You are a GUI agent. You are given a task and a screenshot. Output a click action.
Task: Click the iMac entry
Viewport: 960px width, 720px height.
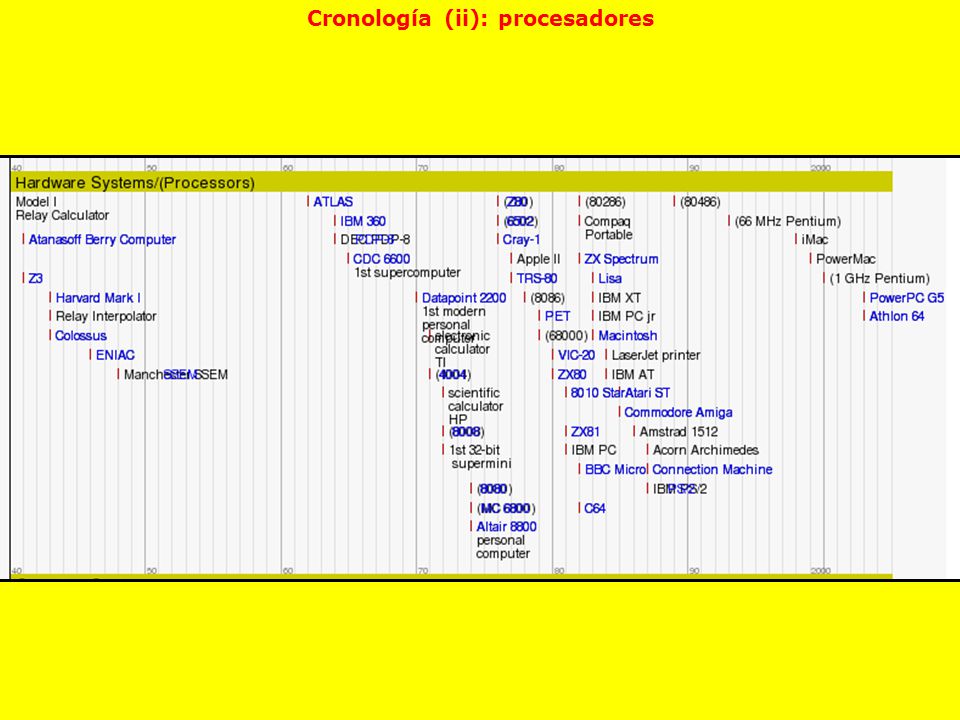[815, 239]
